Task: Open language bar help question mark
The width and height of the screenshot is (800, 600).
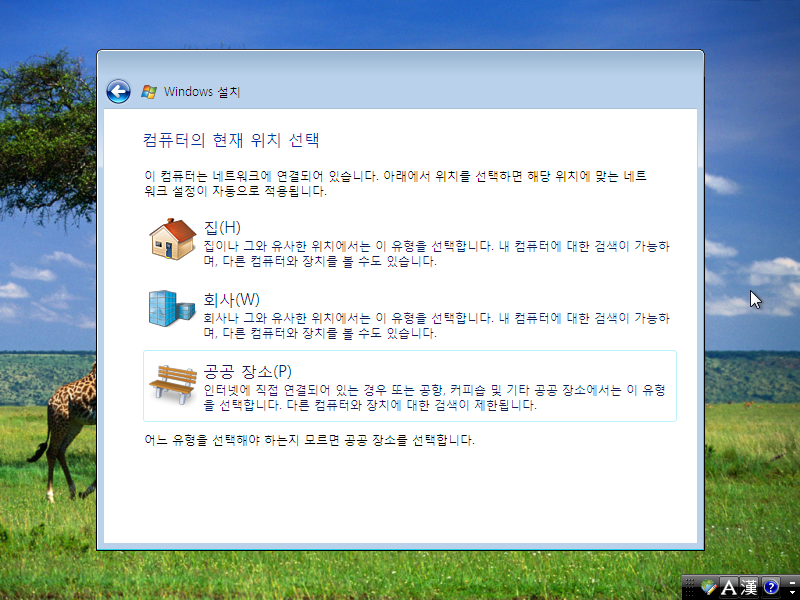Action: pyautogui.click(x=771, y=587)
